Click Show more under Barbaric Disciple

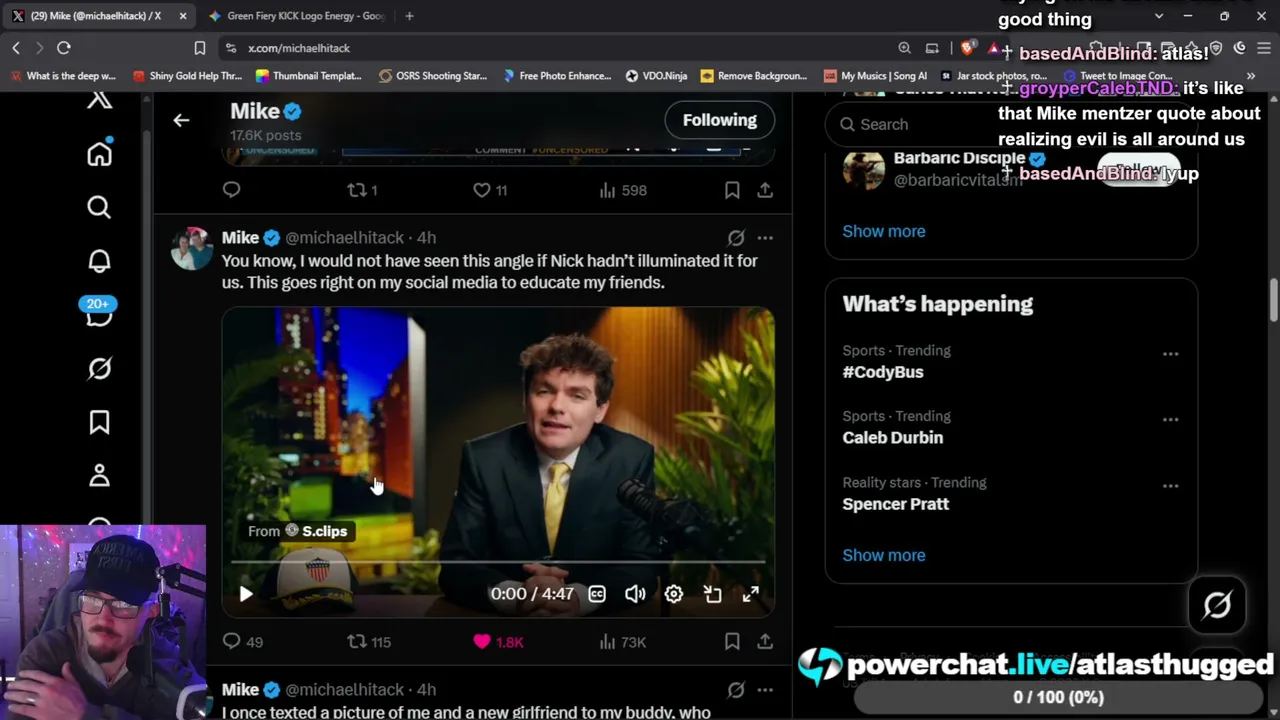pyautogui.click(x=884, y=231)
